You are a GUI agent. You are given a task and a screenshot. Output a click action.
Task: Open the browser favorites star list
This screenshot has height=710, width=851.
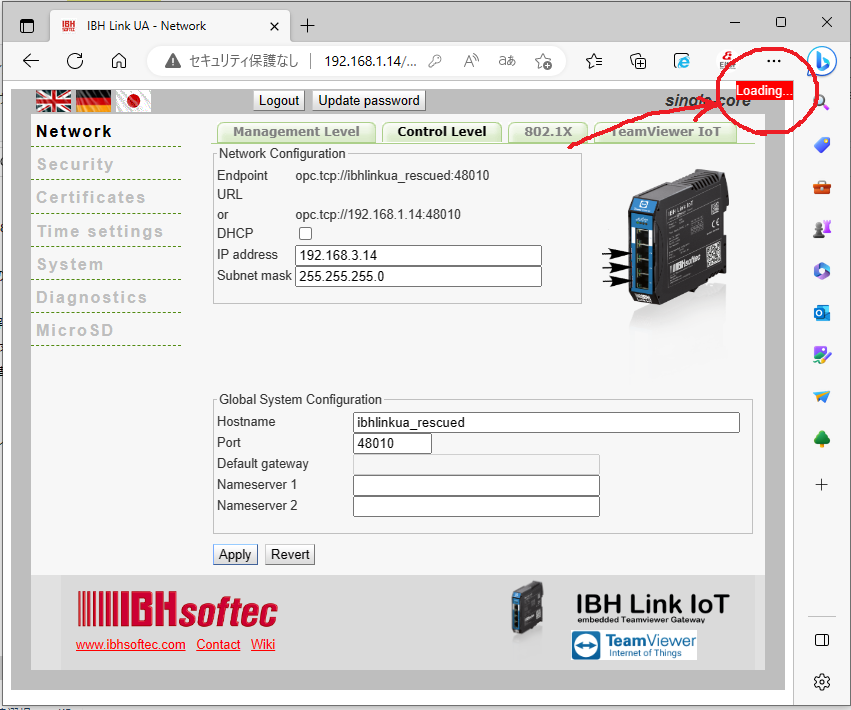tap(594, 61)
